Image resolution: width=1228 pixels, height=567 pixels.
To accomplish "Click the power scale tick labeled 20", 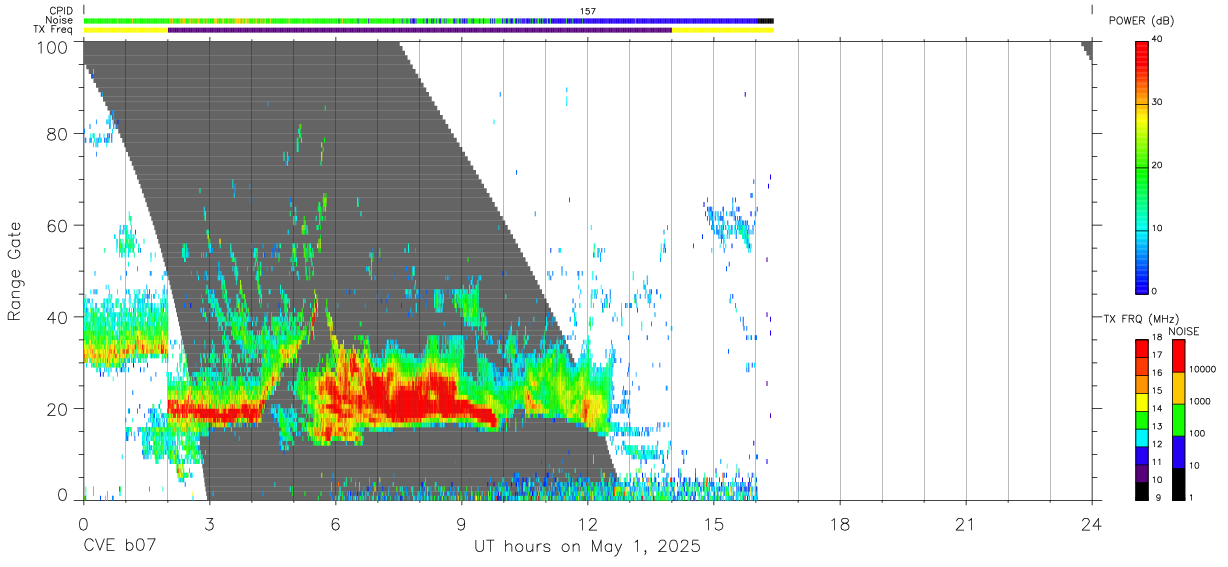I will [1158, 165].
